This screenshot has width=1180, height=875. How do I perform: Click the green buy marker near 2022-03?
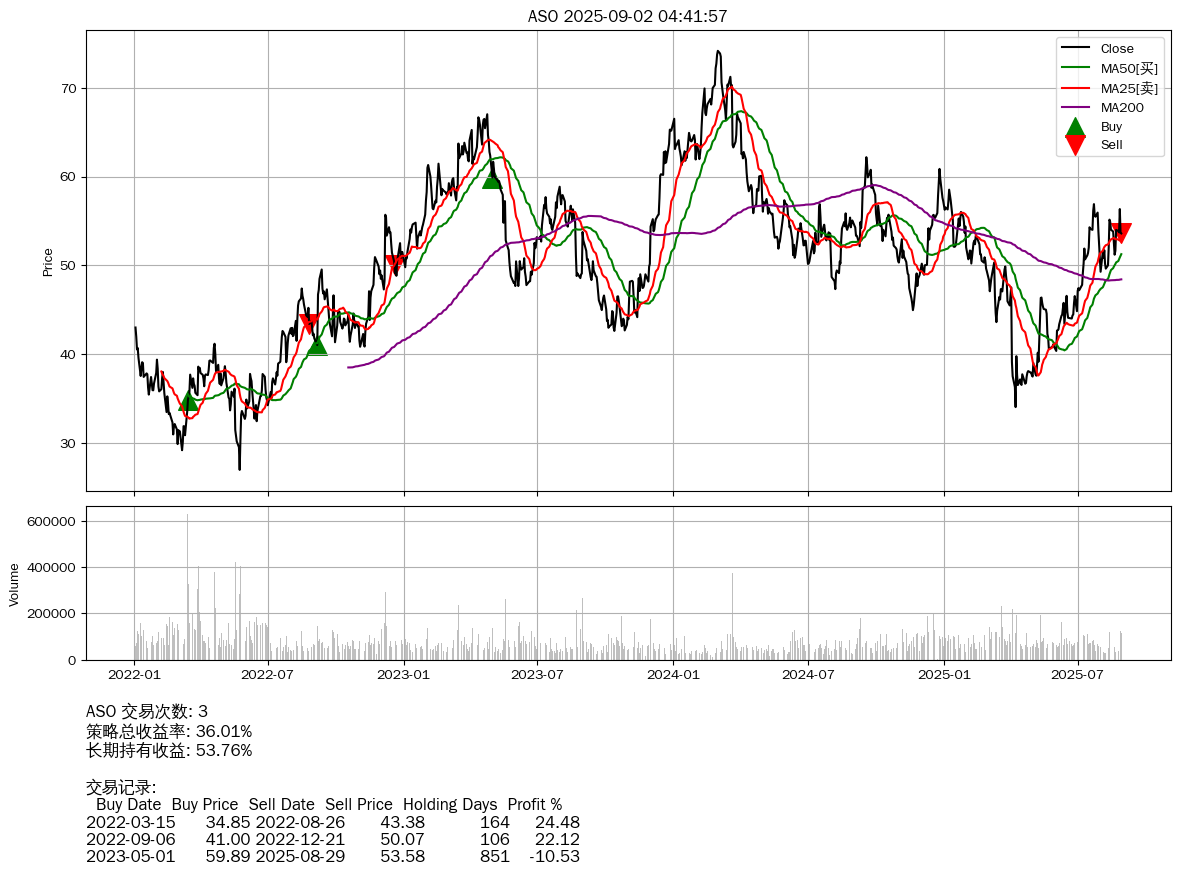188,401
